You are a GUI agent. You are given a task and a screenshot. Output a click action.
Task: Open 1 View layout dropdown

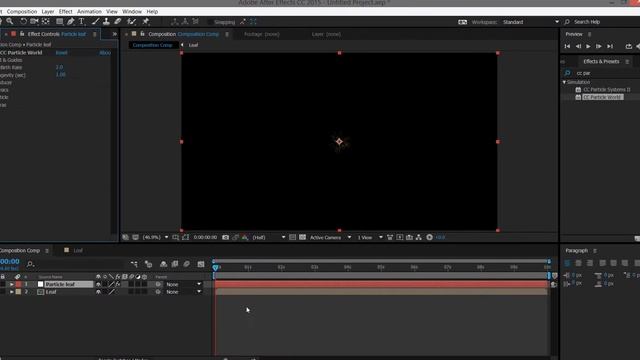370,237
